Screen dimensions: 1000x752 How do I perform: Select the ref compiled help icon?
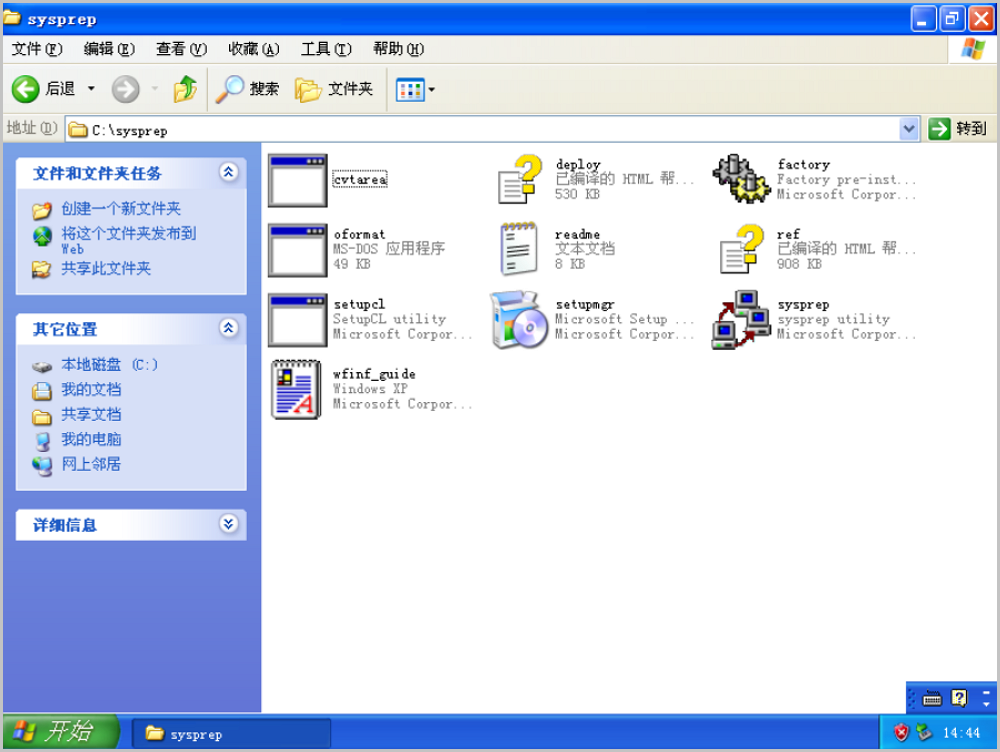coord(741,250)
